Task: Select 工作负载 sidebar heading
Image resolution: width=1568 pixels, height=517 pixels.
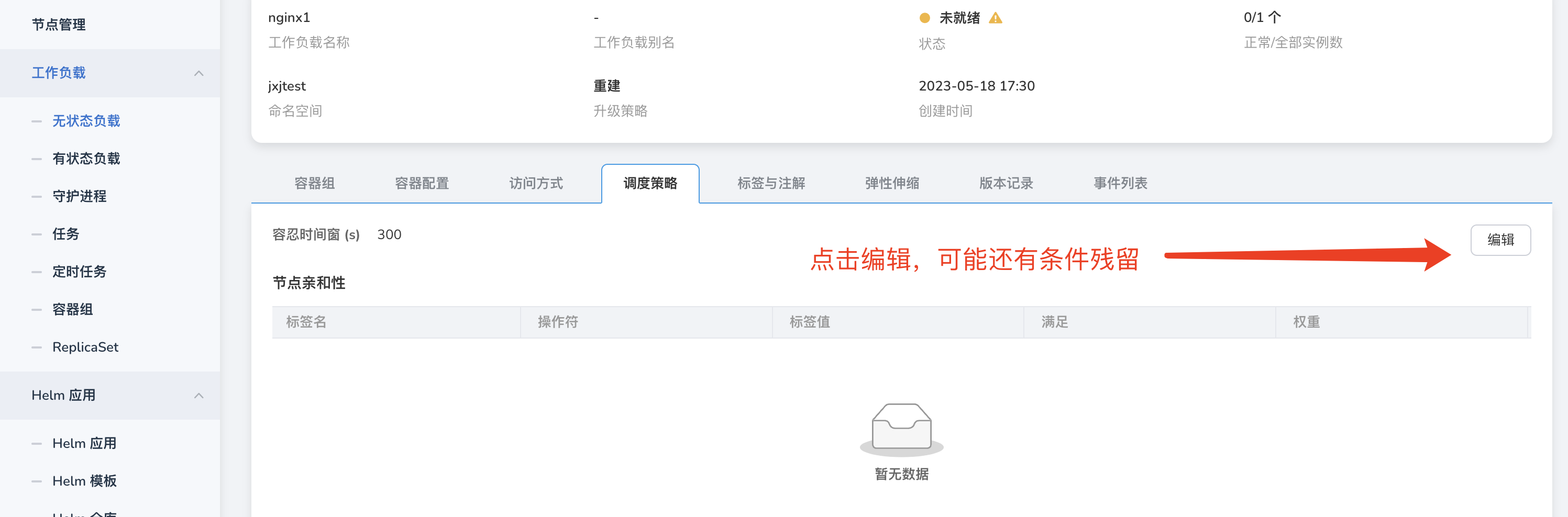Action: click(59, 73)
